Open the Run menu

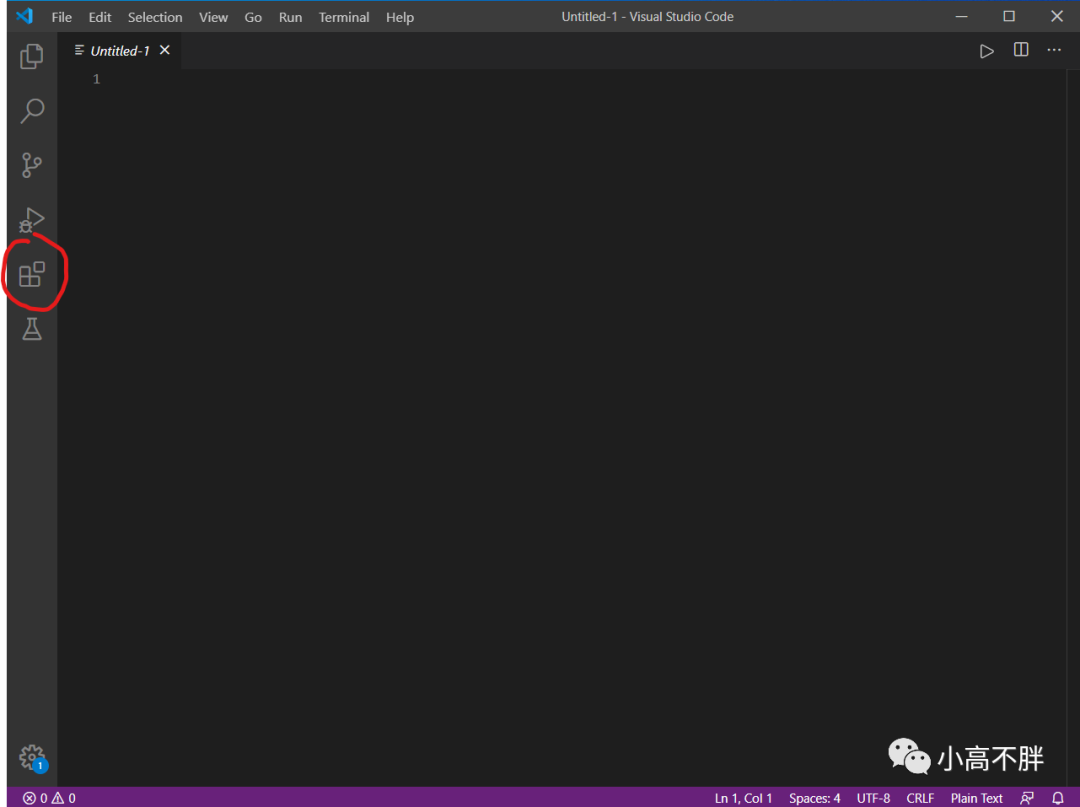[290, 17]
